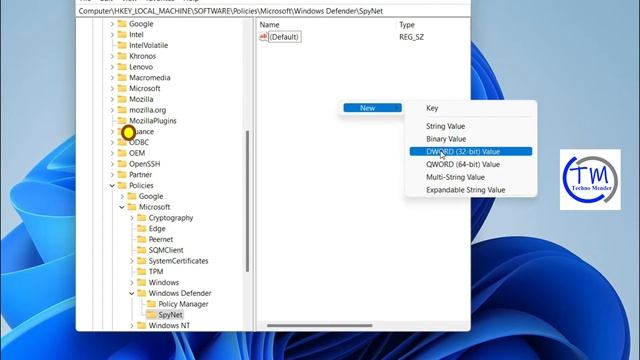This screenshot has height=360, width=640.
Task: Choose Multi-String Value from the submenu
Action: (471, 177)
